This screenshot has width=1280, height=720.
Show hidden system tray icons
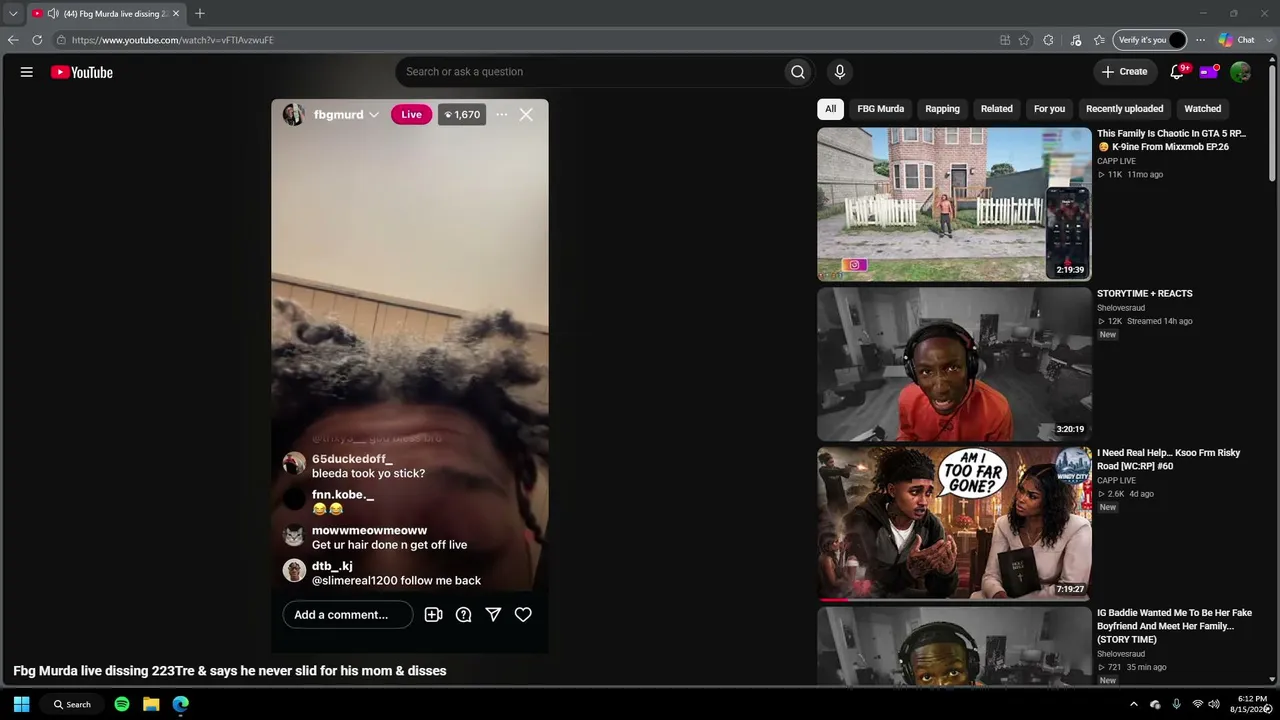click(x=1134, y=705)
